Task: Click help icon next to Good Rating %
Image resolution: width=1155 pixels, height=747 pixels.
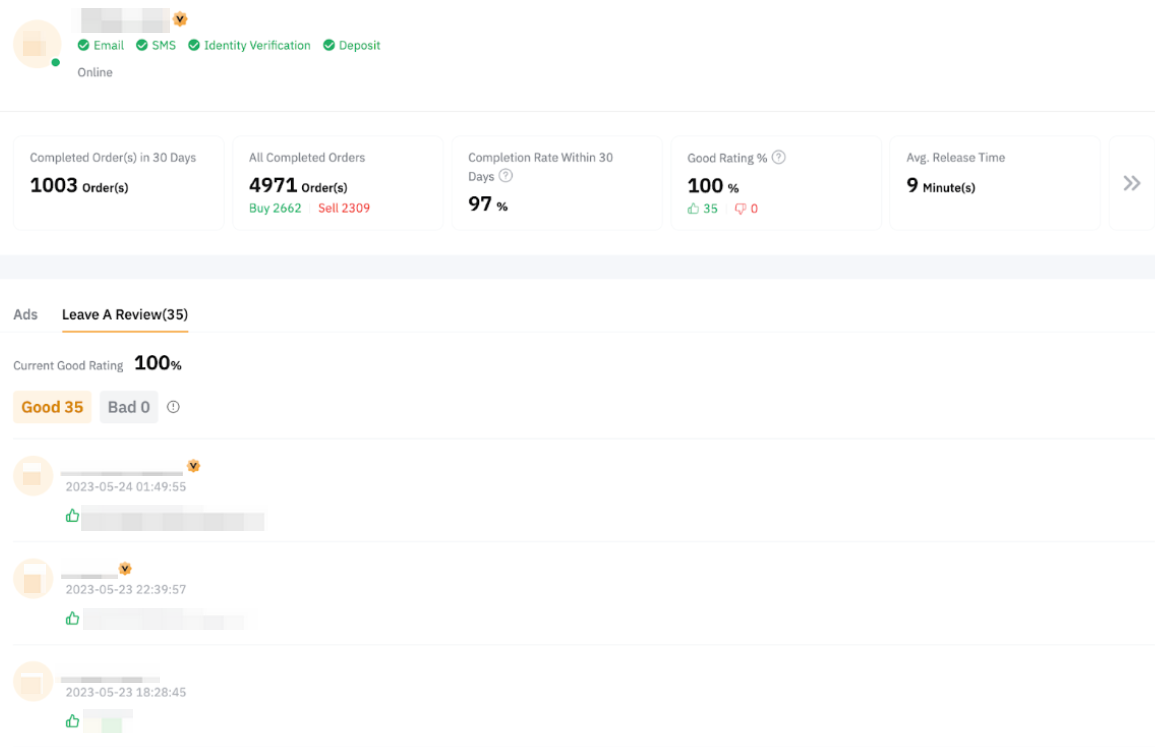Action: coord(779,157)
